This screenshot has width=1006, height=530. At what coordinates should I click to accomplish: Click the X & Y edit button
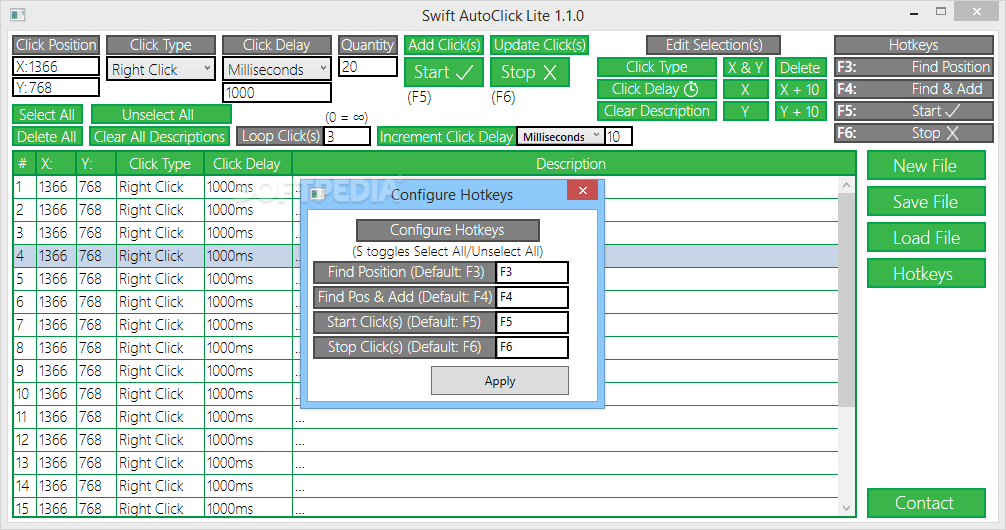[746, 67]
